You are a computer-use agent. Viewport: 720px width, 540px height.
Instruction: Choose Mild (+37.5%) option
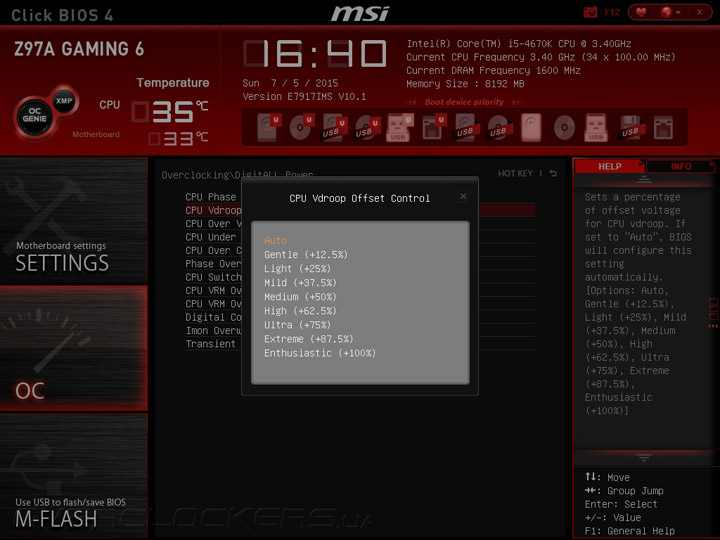point(300,282)
